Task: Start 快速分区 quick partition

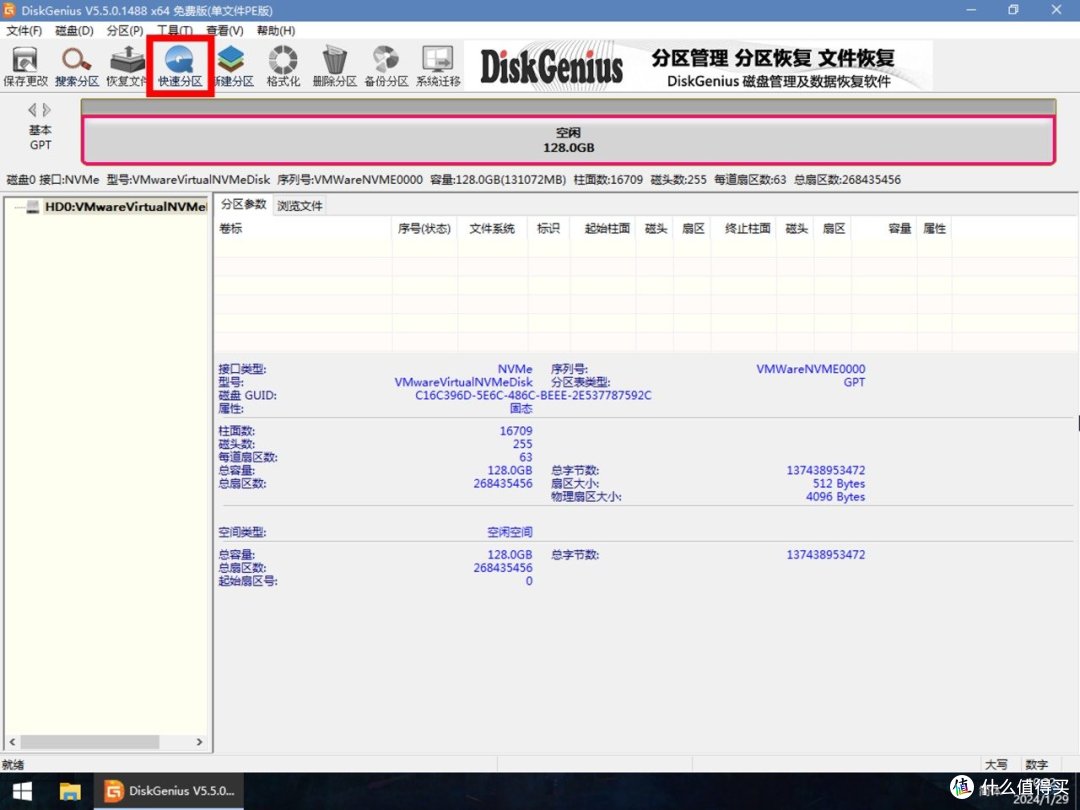Action: 180,66
